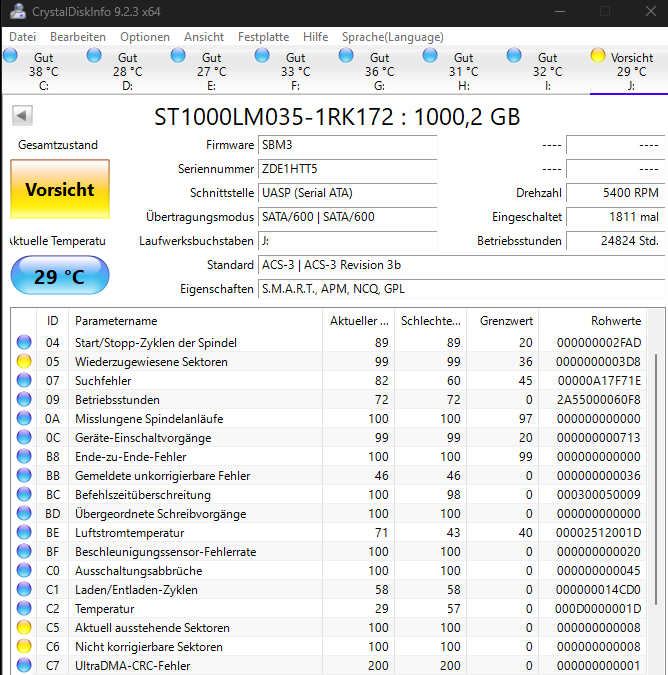
Task: Click the yellow Vorsicht orb for drive J:
Action: pos(598,56)
